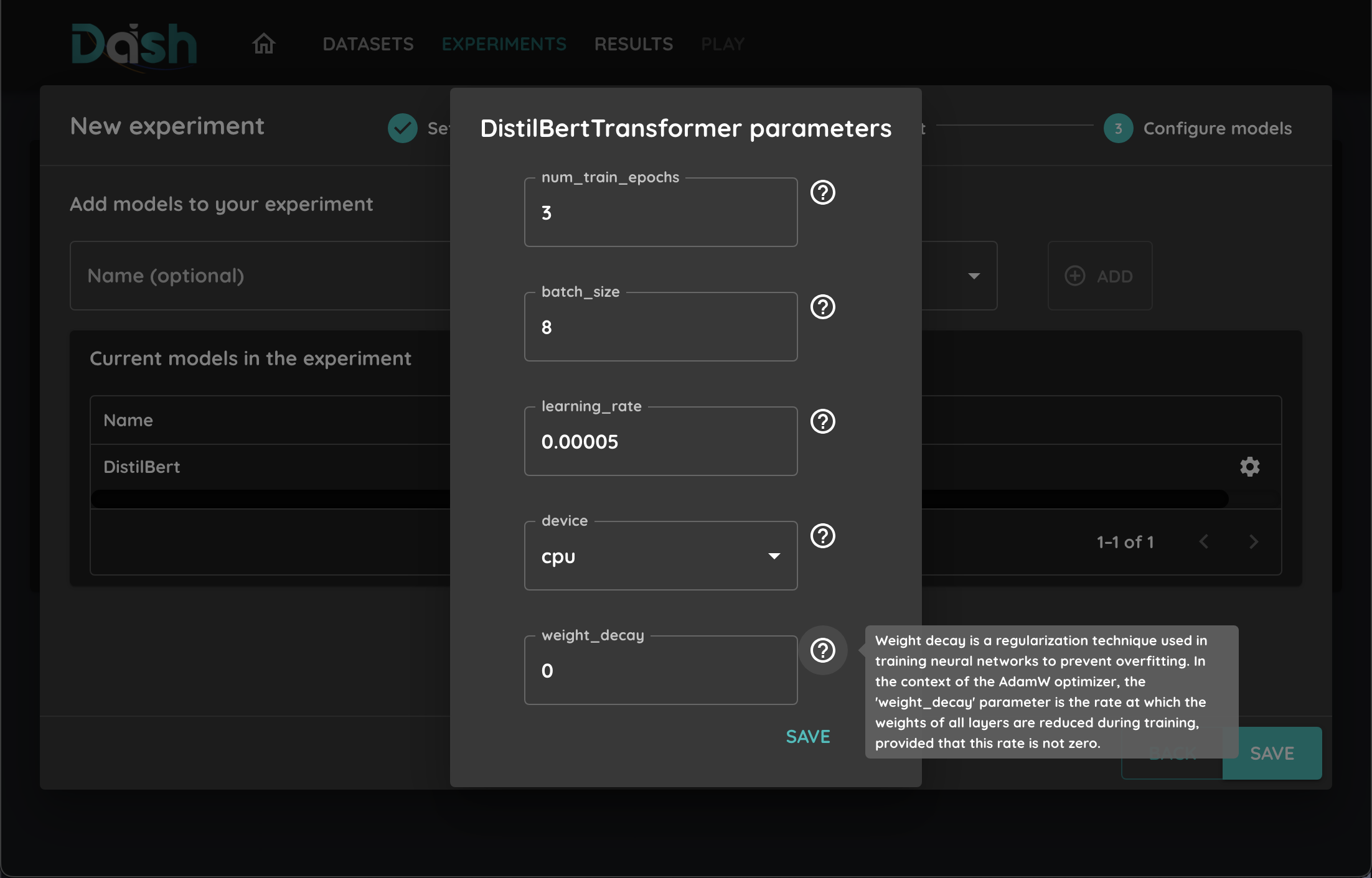Click the learning_rate help question mark
Viewport: 1372px width, 878px height.
tap(822, 421)
